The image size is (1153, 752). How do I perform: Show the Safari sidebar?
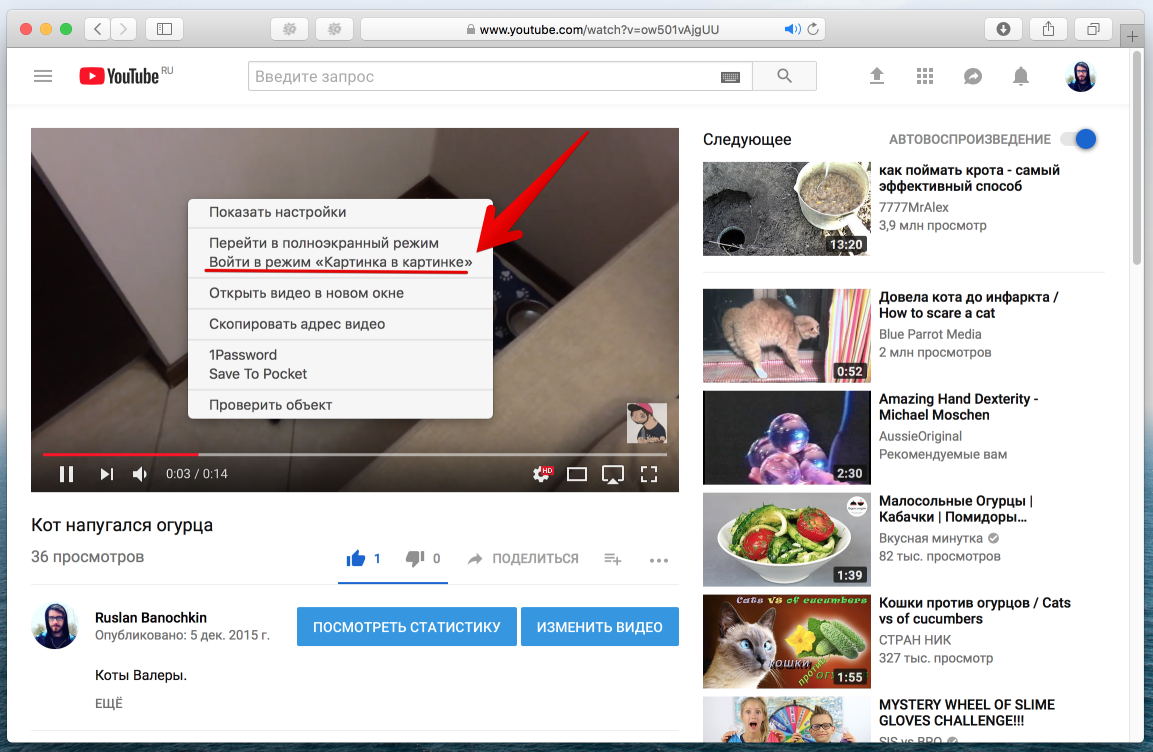click(x=165, y=29)
